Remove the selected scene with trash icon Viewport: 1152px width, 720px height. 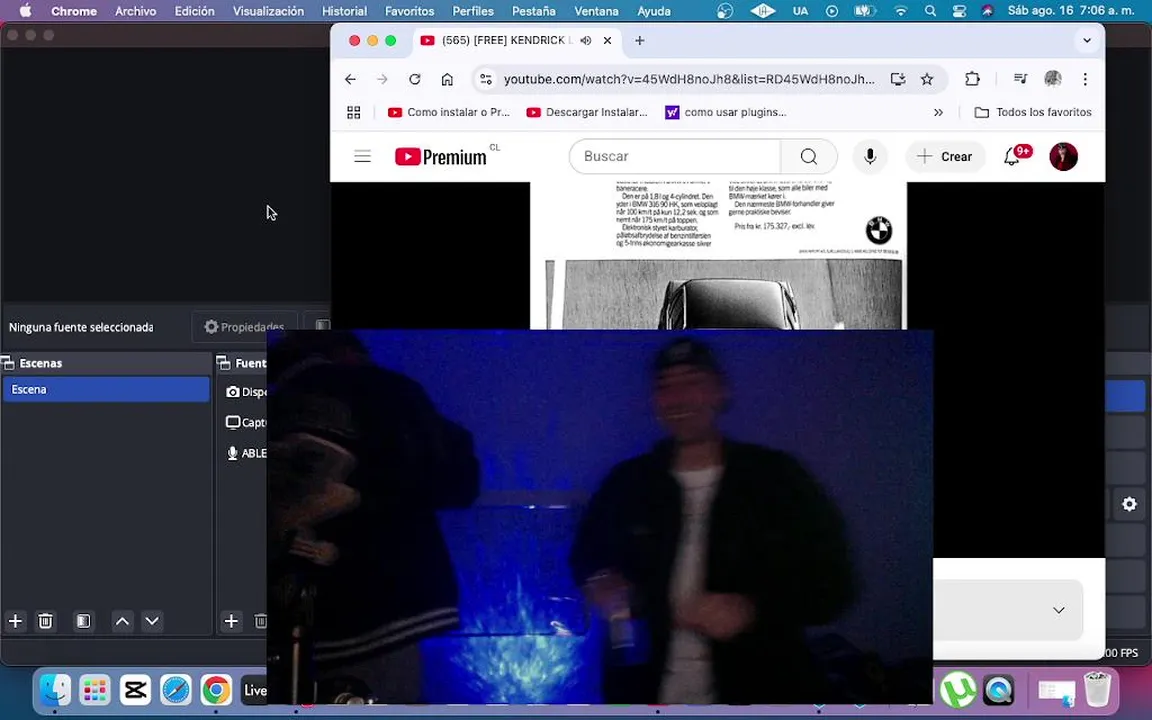[46, 622]
